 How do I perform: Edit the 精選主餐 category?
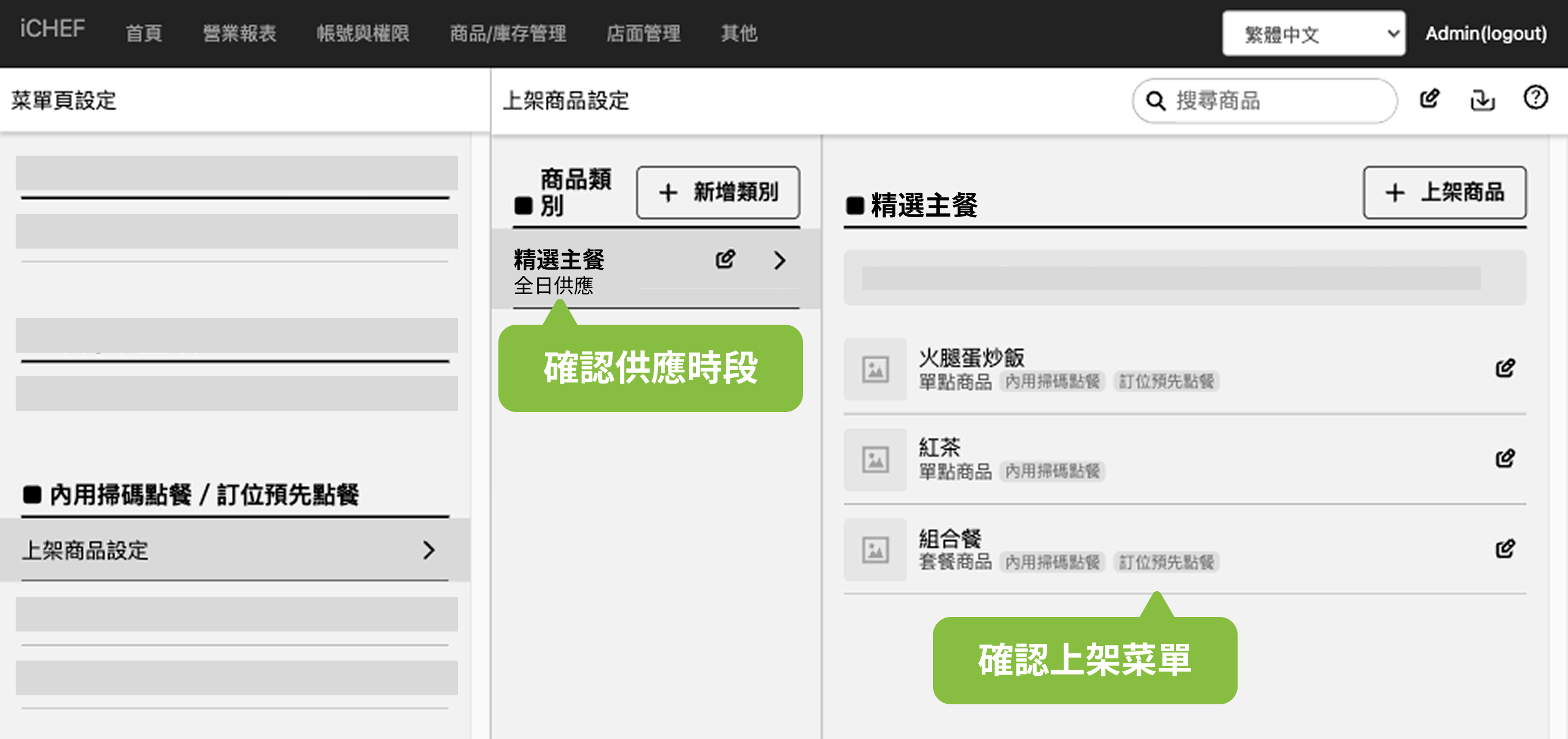coord(725,259)
